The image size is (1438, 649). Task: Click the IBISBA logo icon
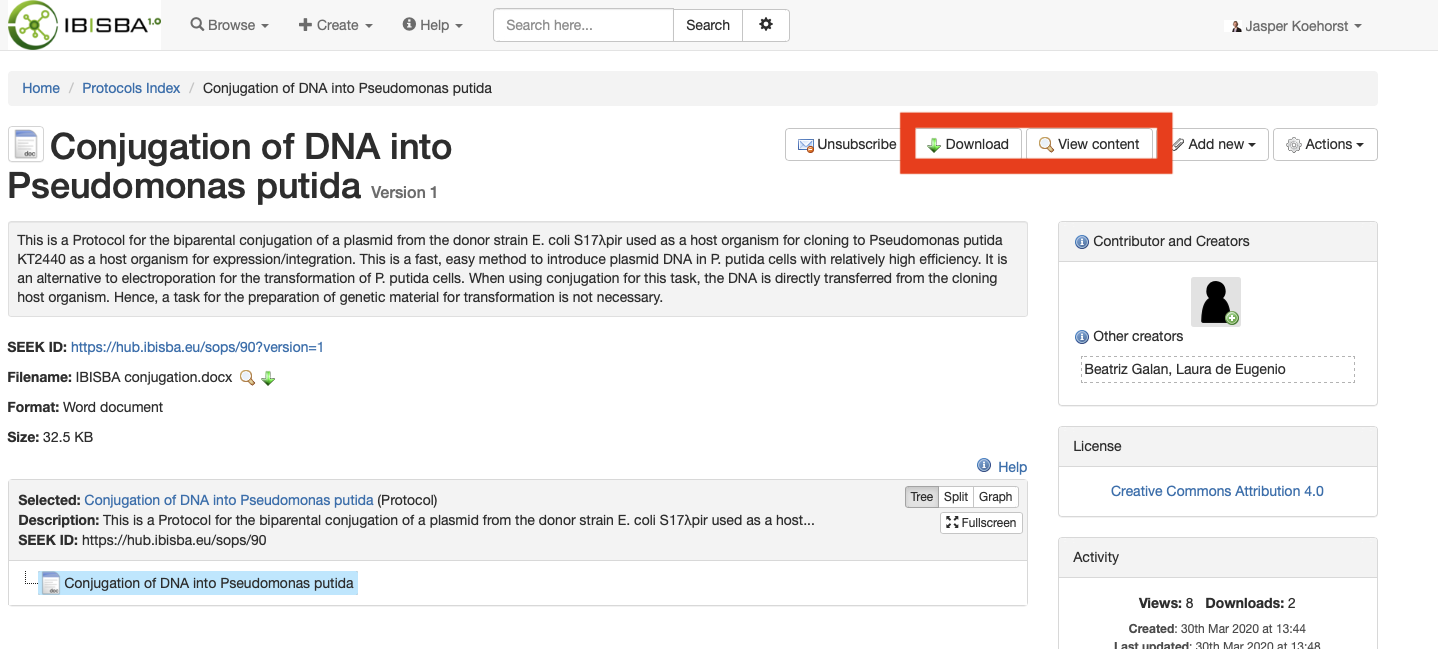pyautogui.click(x=32, y=25)
